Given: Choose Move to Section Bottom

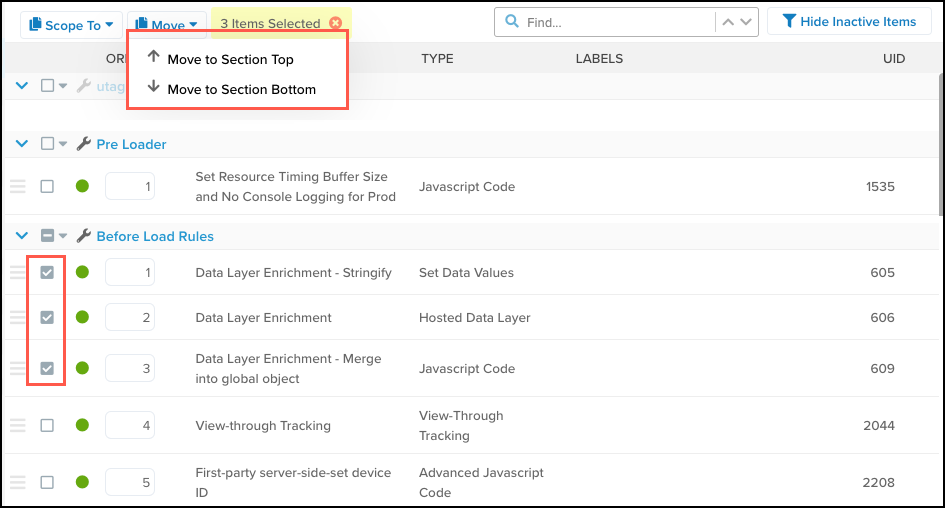Looking at the screenshot, I should click(241, 89).
